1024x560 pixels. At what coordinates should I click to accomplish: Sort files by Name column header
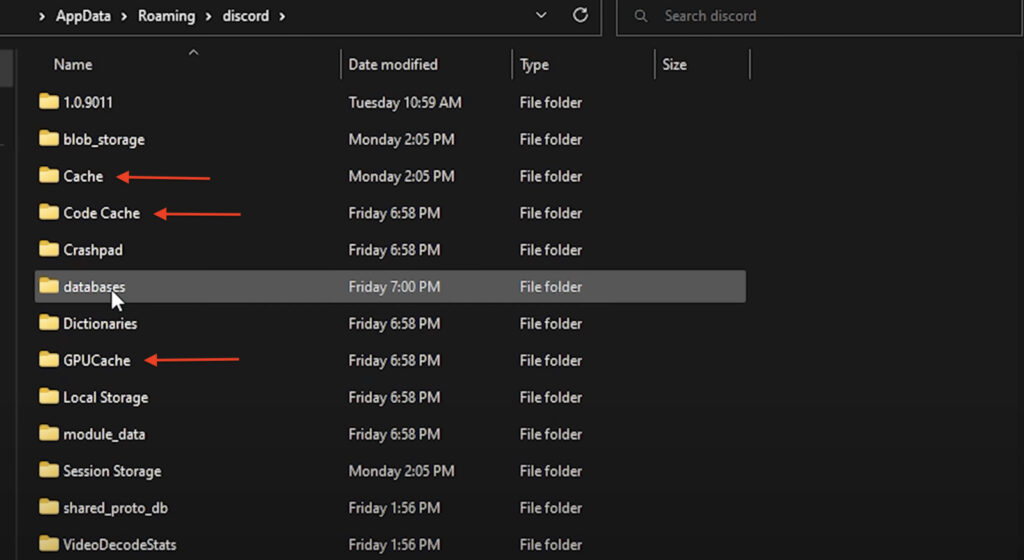[73, 65]
